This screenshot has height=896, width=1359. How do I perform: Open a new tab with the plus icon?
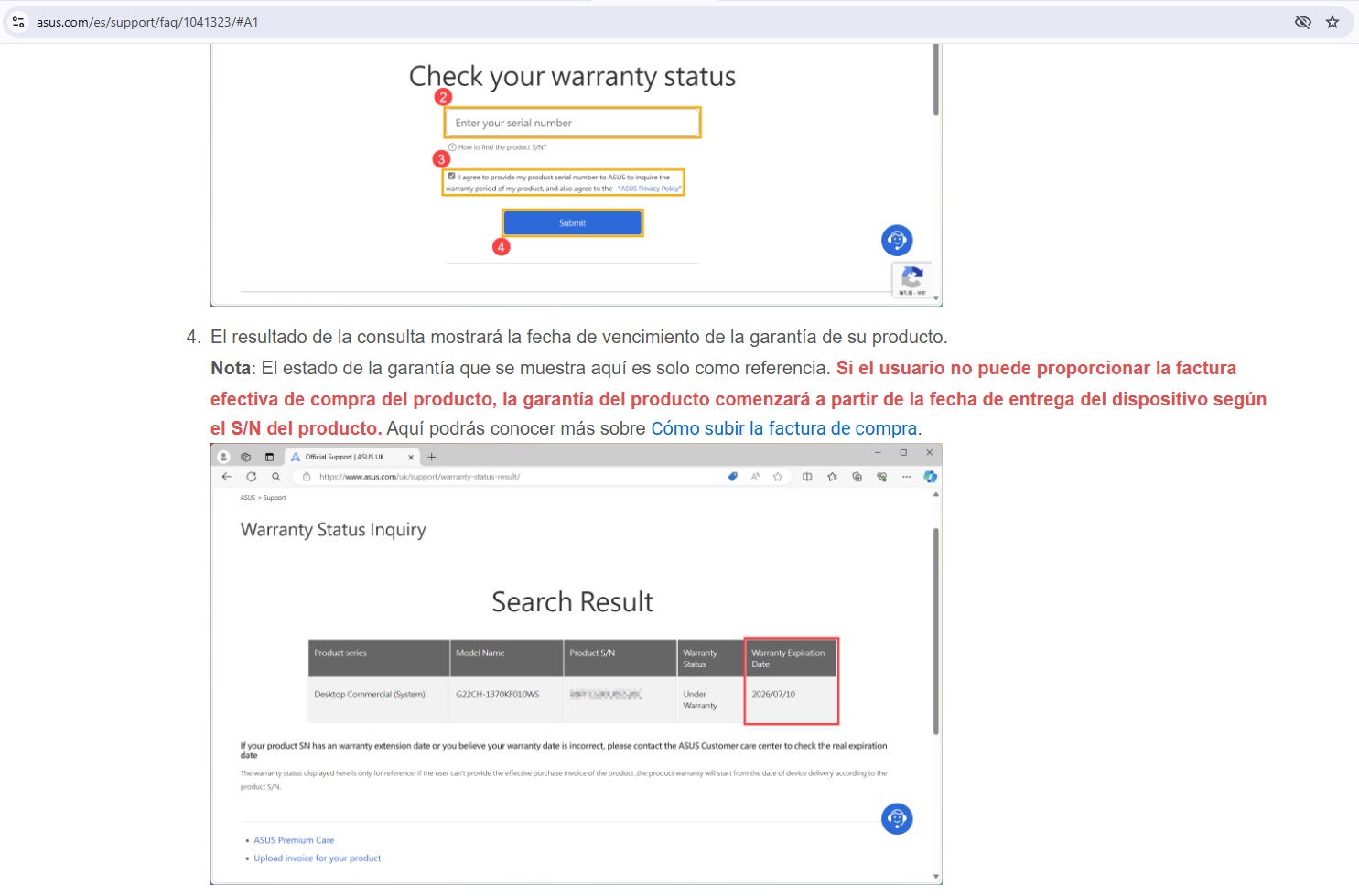pos(432,457)
